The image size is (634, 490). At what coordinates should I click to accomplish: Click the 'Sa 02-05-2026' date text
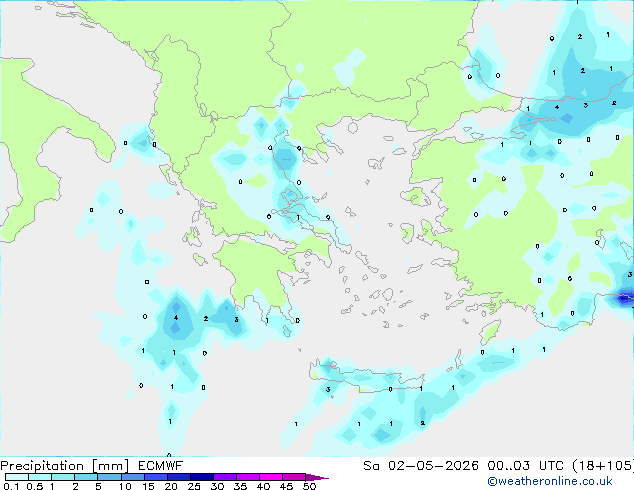[x=421, y=466]
